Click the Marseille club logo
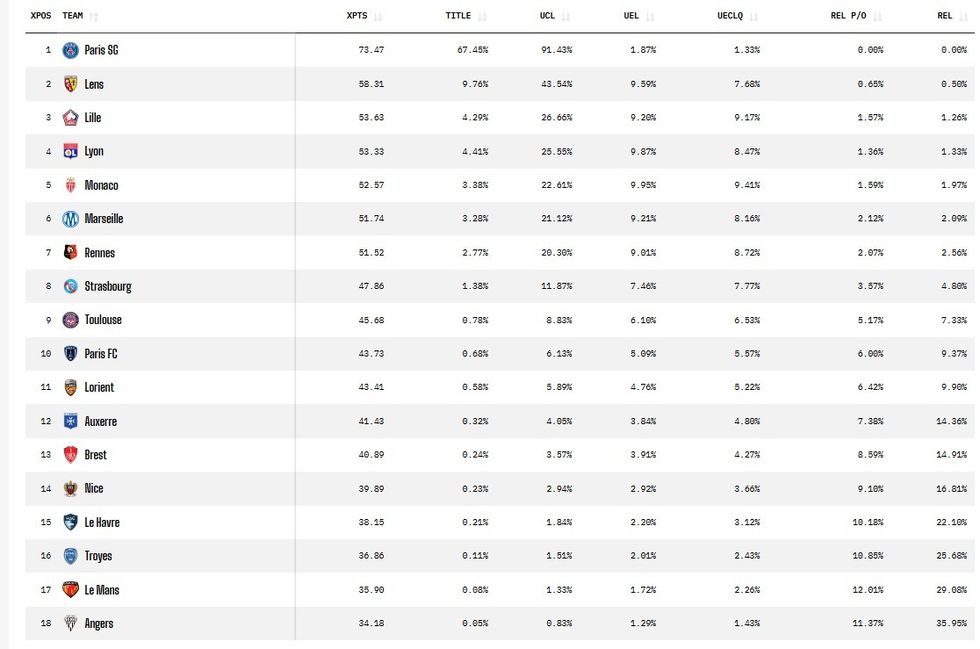This screenshot has height=649, width=980. coord(71,219)
